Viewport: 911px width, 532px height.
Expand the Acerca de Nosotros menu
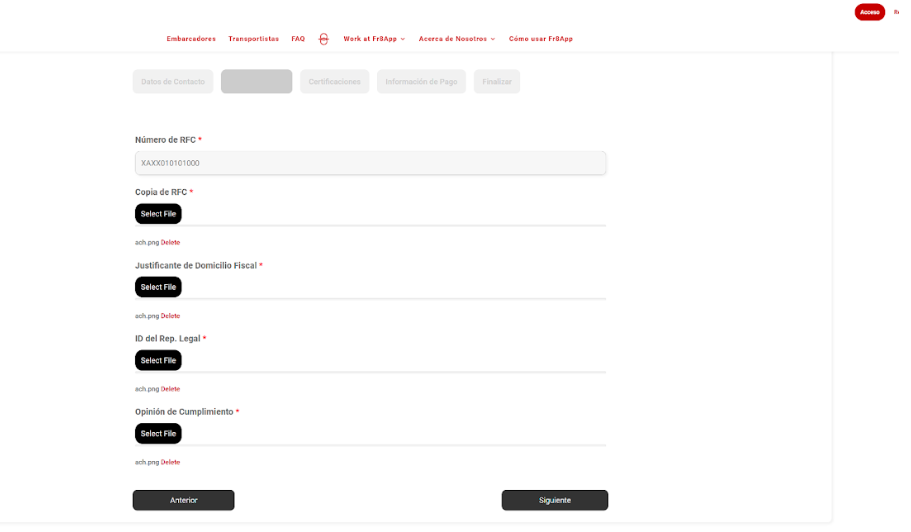(x=457, y=39)
